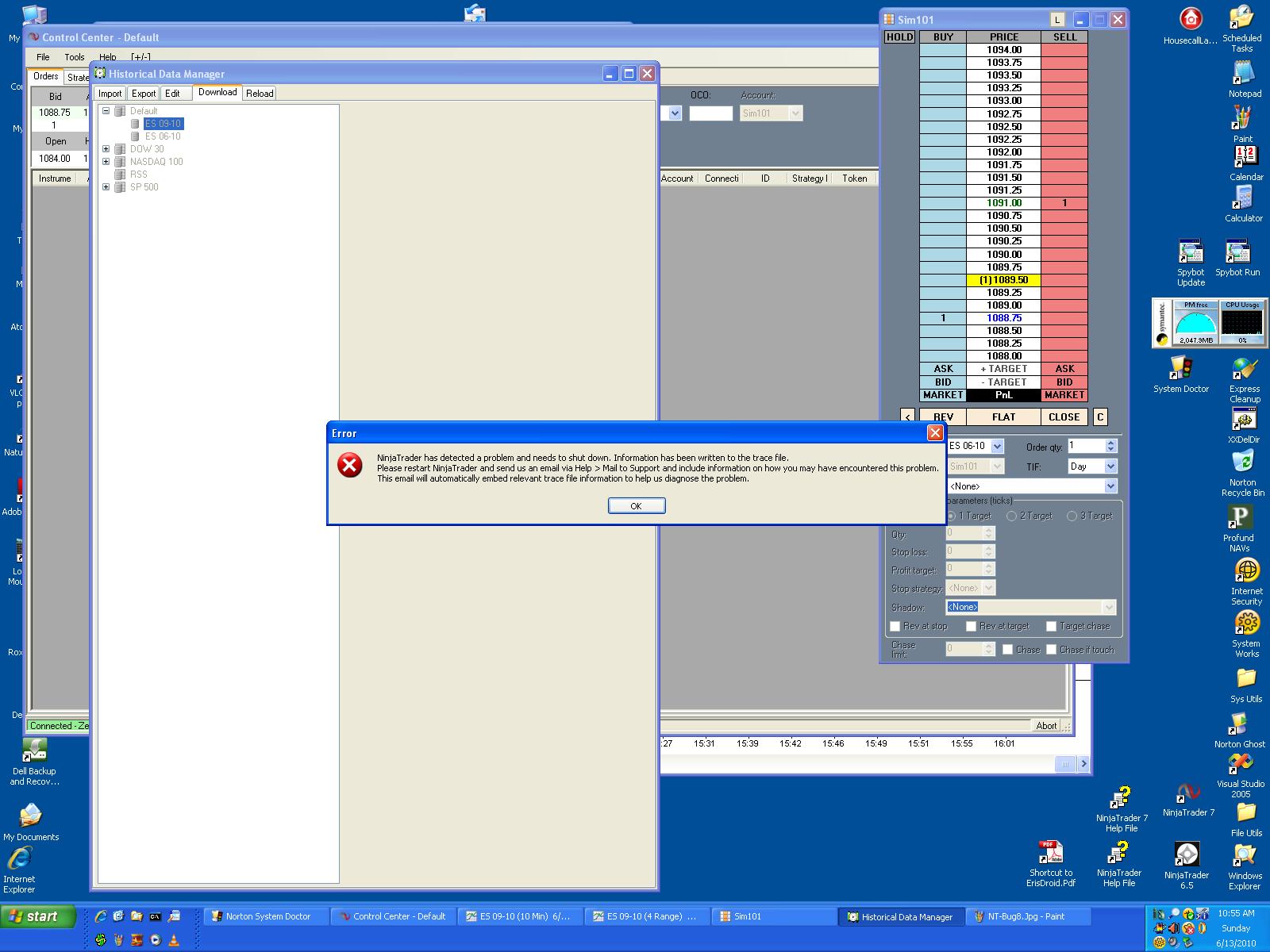Click the Windows start button

pyautogui.click(x=39, y=917)
